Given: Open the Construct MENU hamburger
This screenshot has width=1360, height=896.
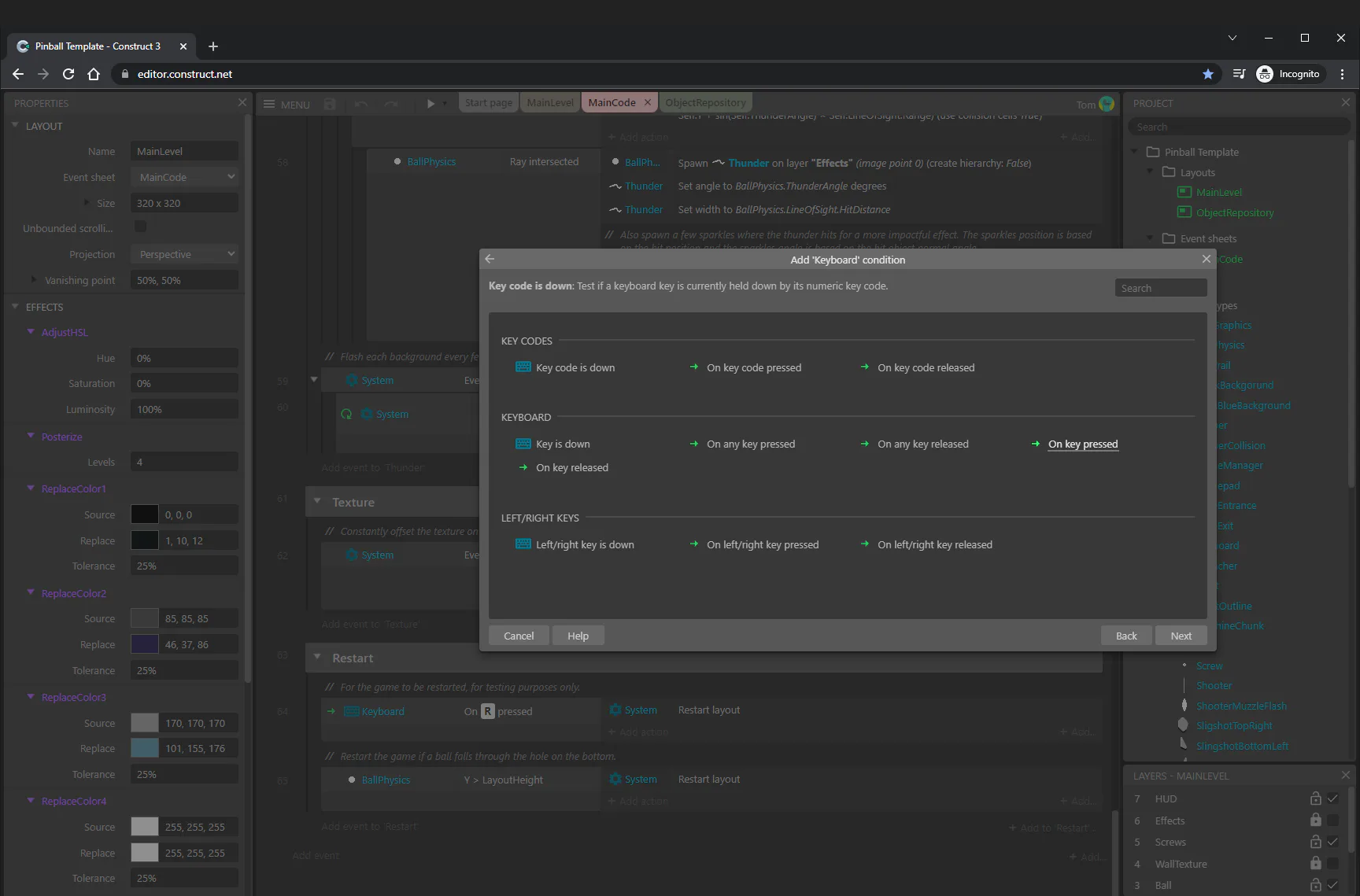Looking at the screenshot, I should [286, 104].
